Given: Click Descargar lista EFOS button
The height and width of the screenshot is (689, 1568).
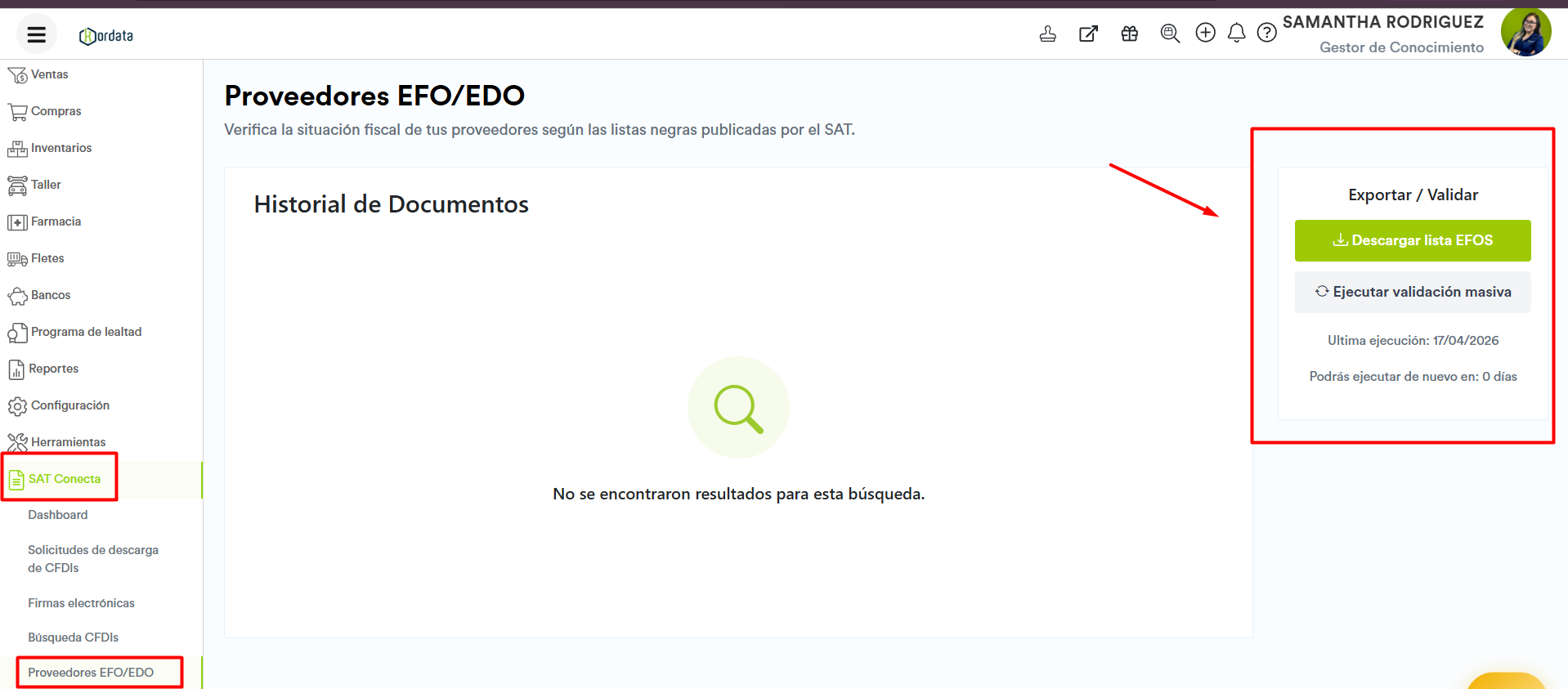Looking at the screenshot, I should (x=1412, y=240).
